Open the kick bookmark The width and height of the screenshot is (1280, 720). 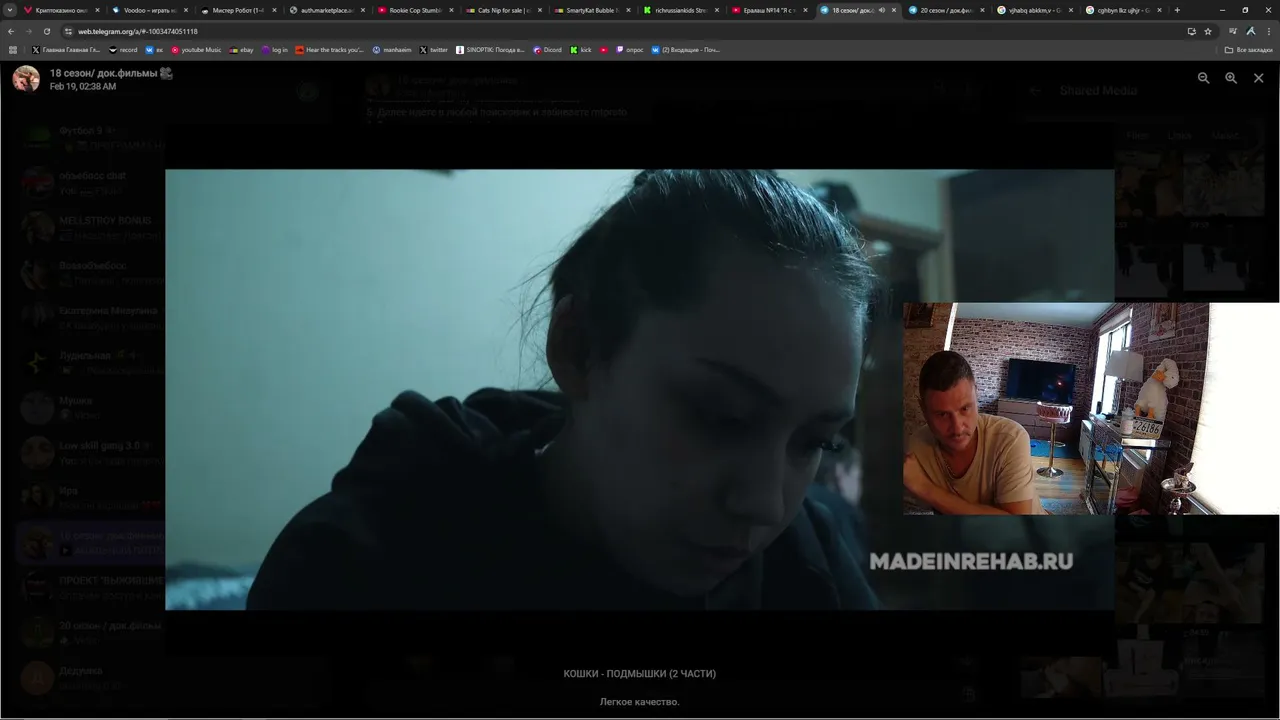[x=581, y=50]
